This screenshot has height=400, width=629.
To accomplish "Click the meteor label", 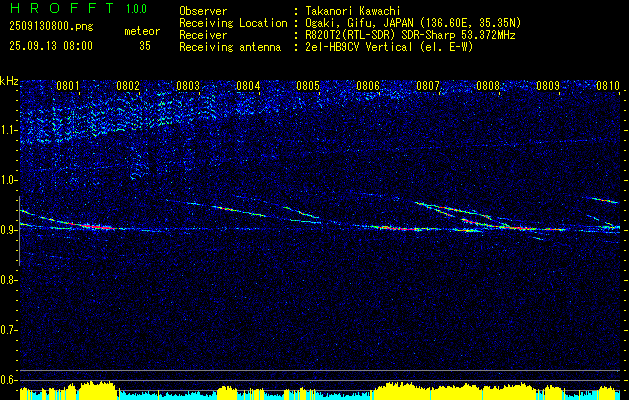I will [x=142, y=31].
